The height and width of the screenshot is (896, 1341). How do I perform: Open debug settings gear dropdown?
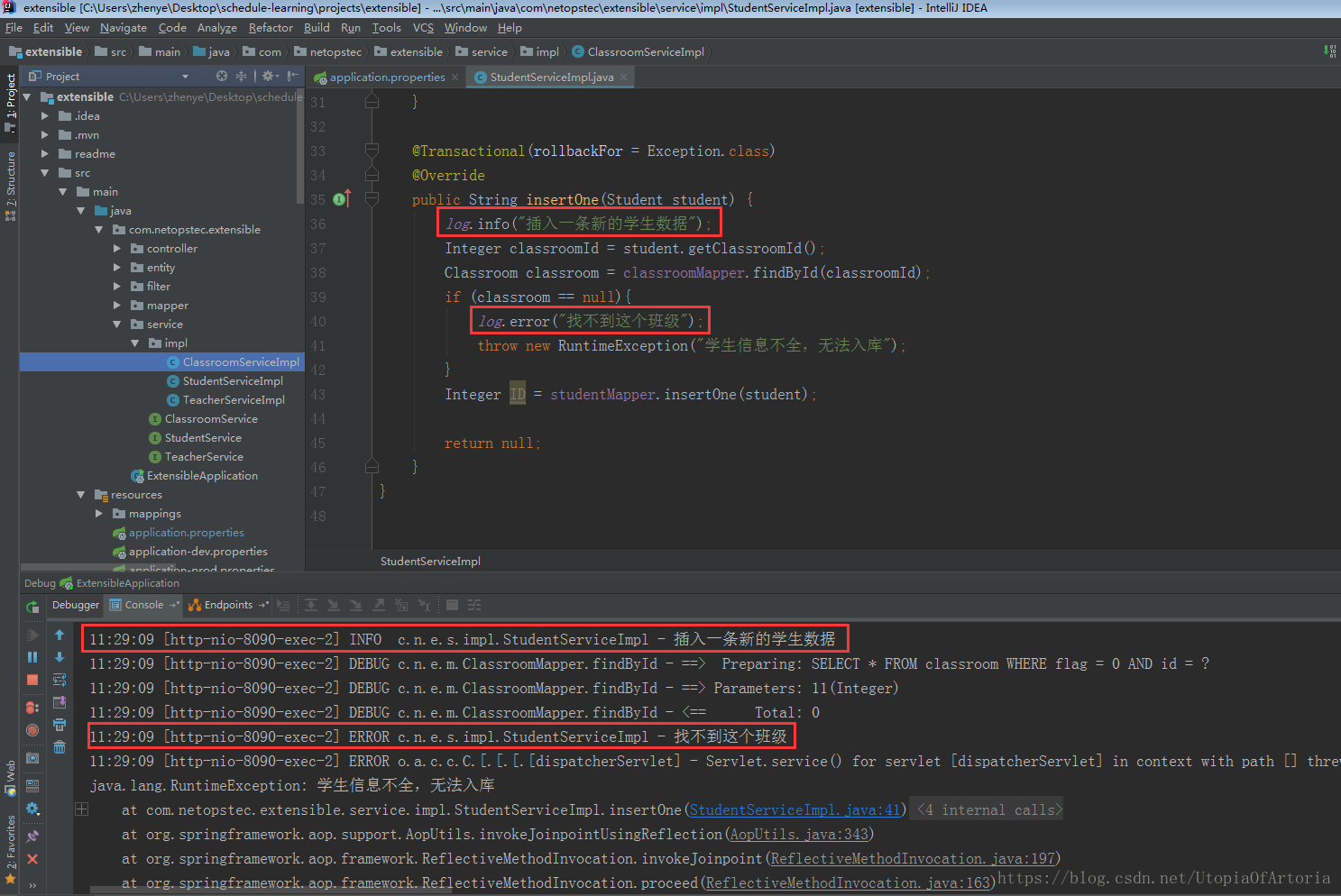click(32, 809)
